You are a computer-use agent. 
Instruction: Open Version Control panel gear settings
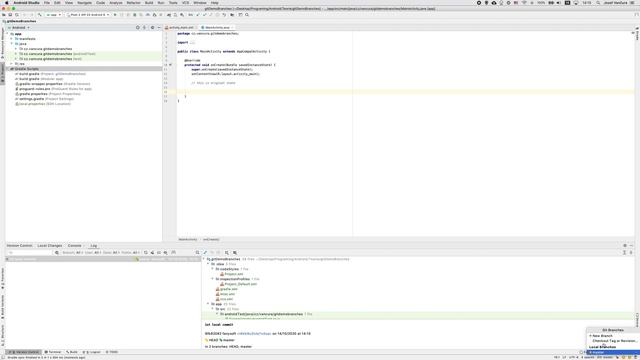[624, 246]
